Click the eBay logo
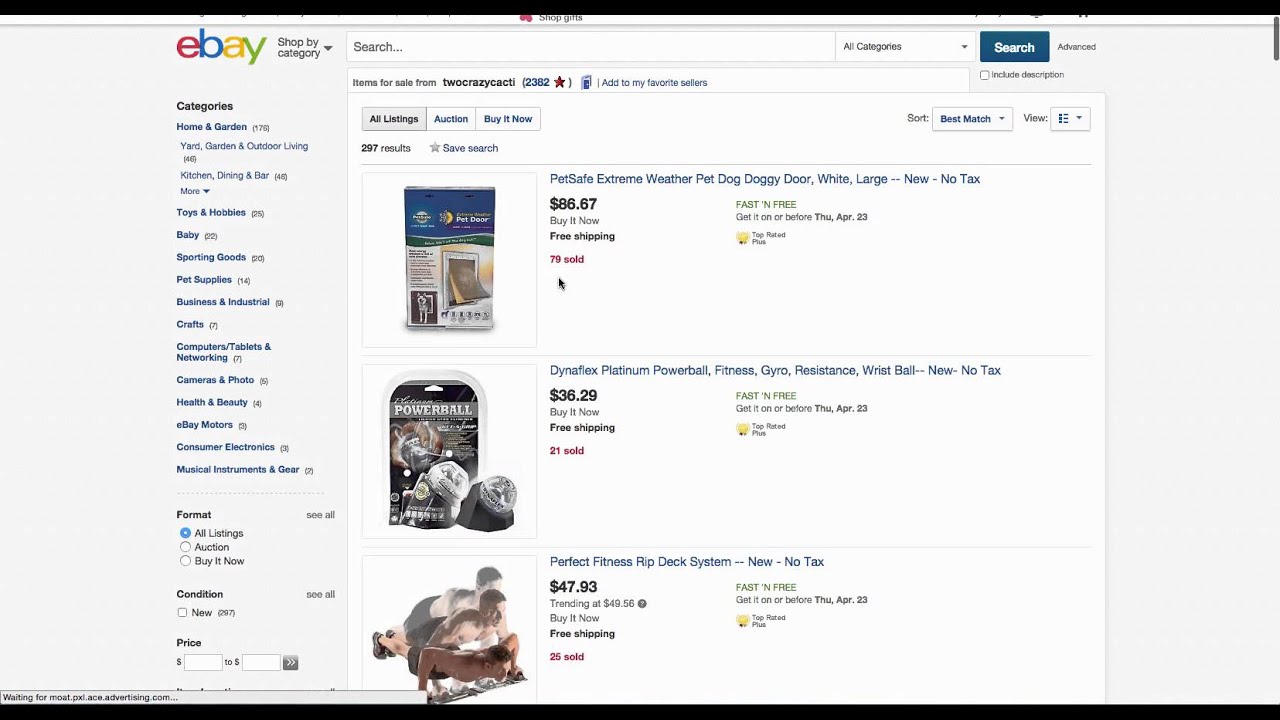This screenshot has width=1280, height=720. click(221, 46)
